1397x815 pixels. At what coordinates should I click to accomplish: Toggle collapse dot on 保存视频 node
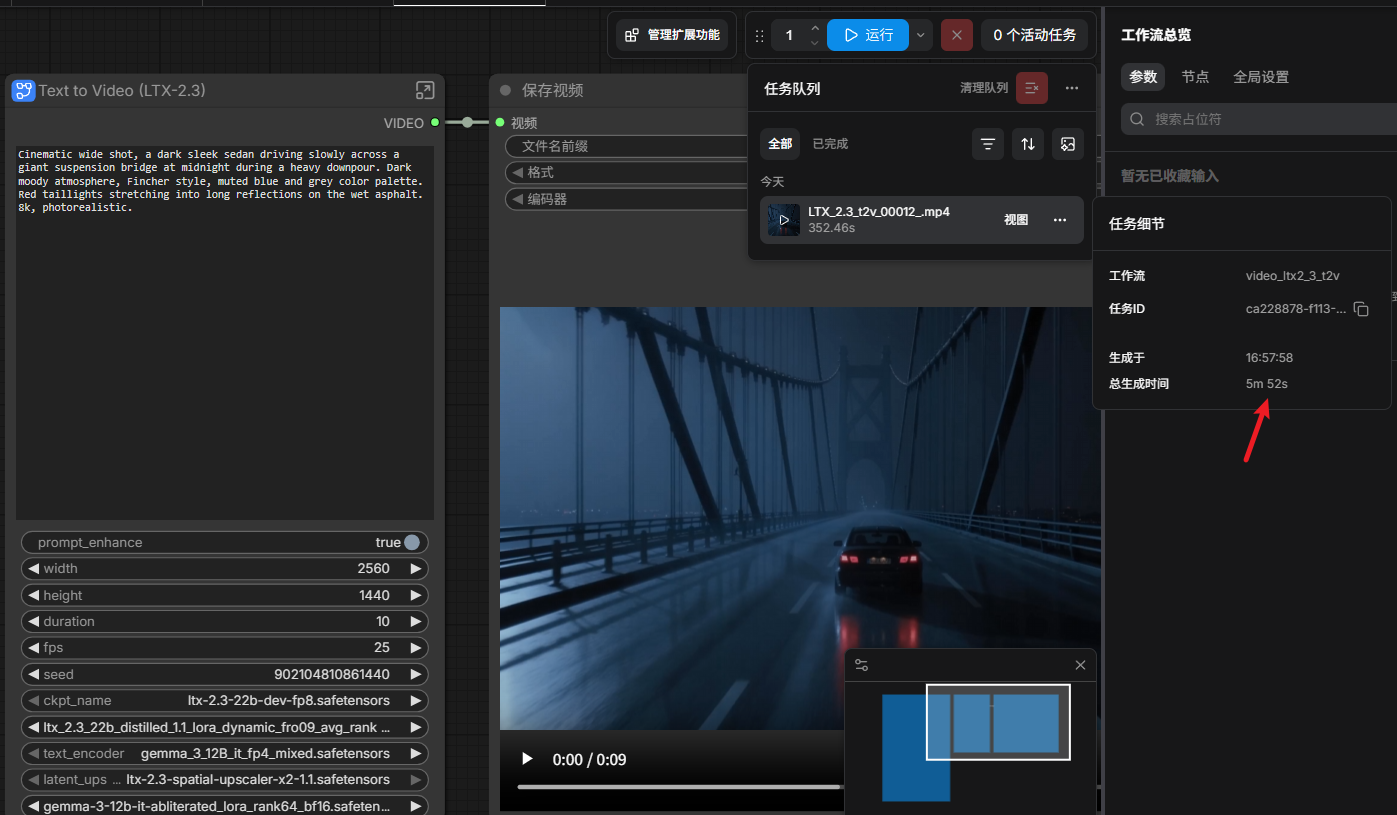[x=505, y=90]
